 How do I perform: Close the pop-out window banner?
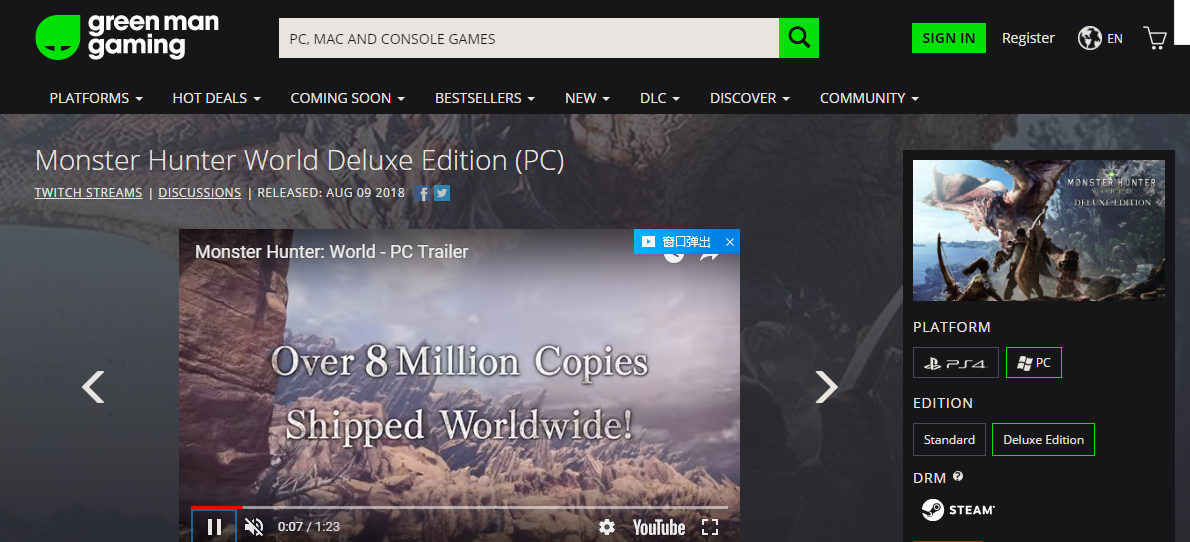point(729,242)
